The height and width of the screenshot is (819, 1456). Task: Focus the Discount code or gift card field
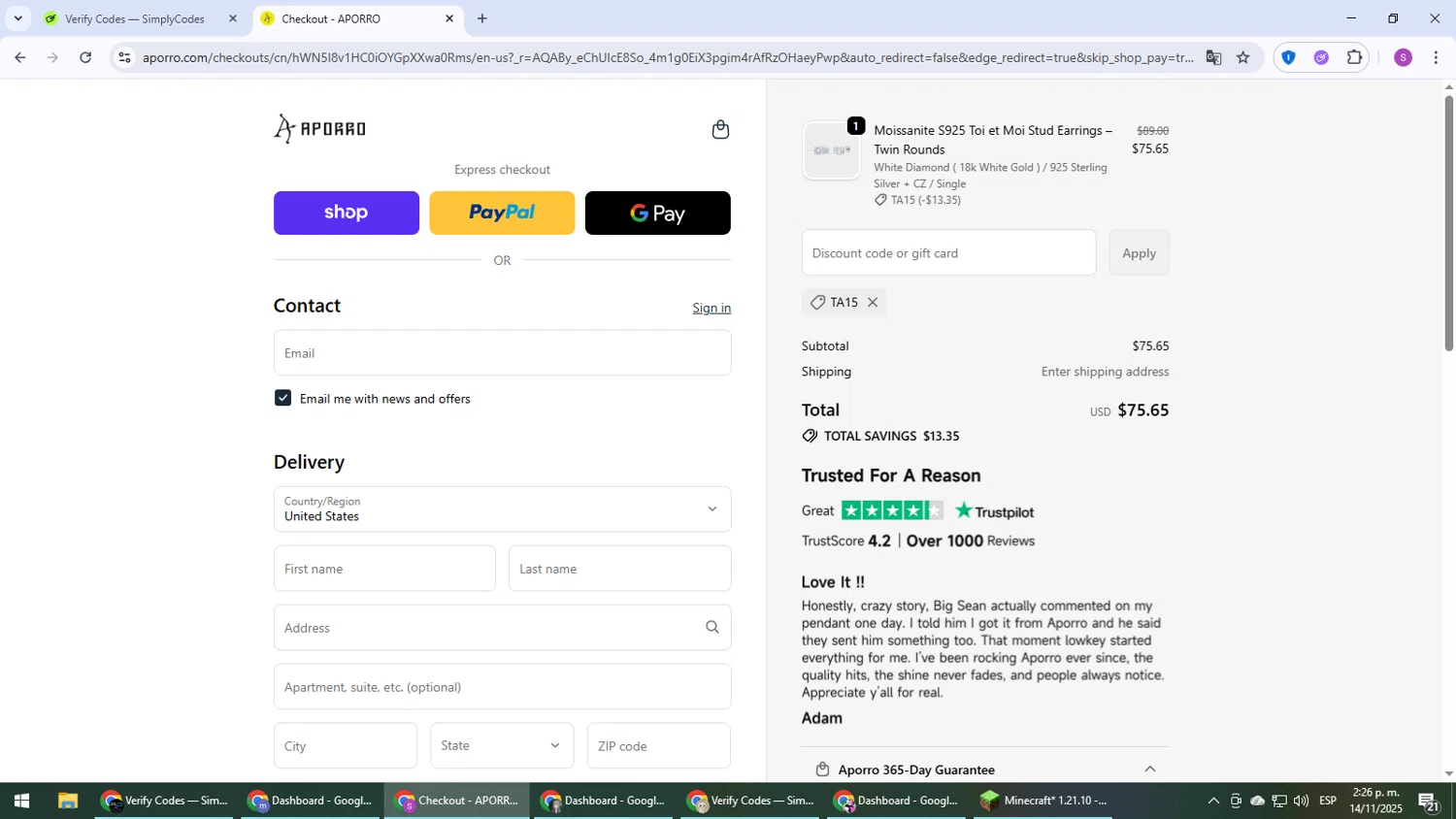click(x=948, y=253)
